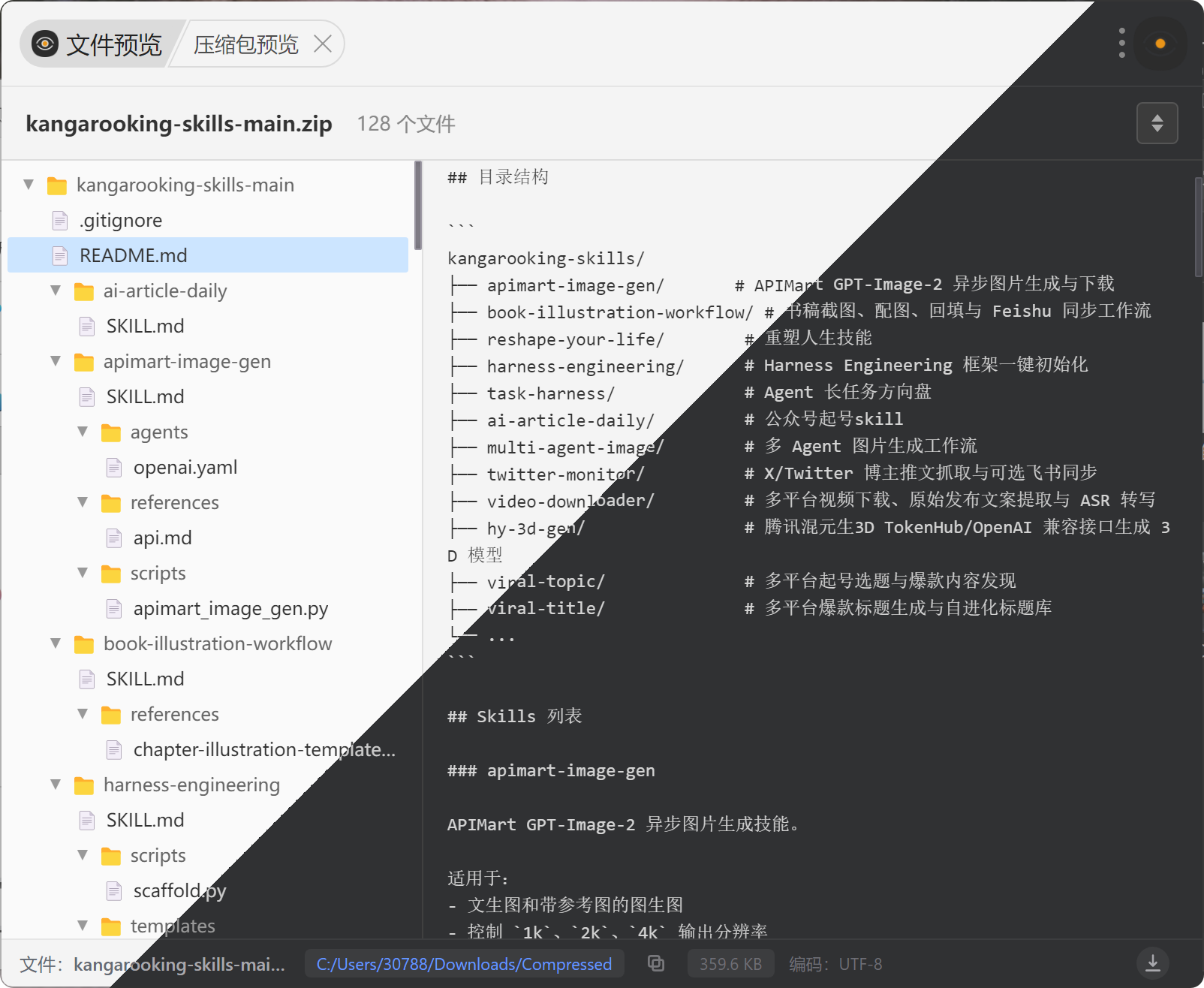Collapse the apimart-image-gen folder arrow
This screenshot has height=988, width=1204.
pyautogui.click(x=56, y=360)
